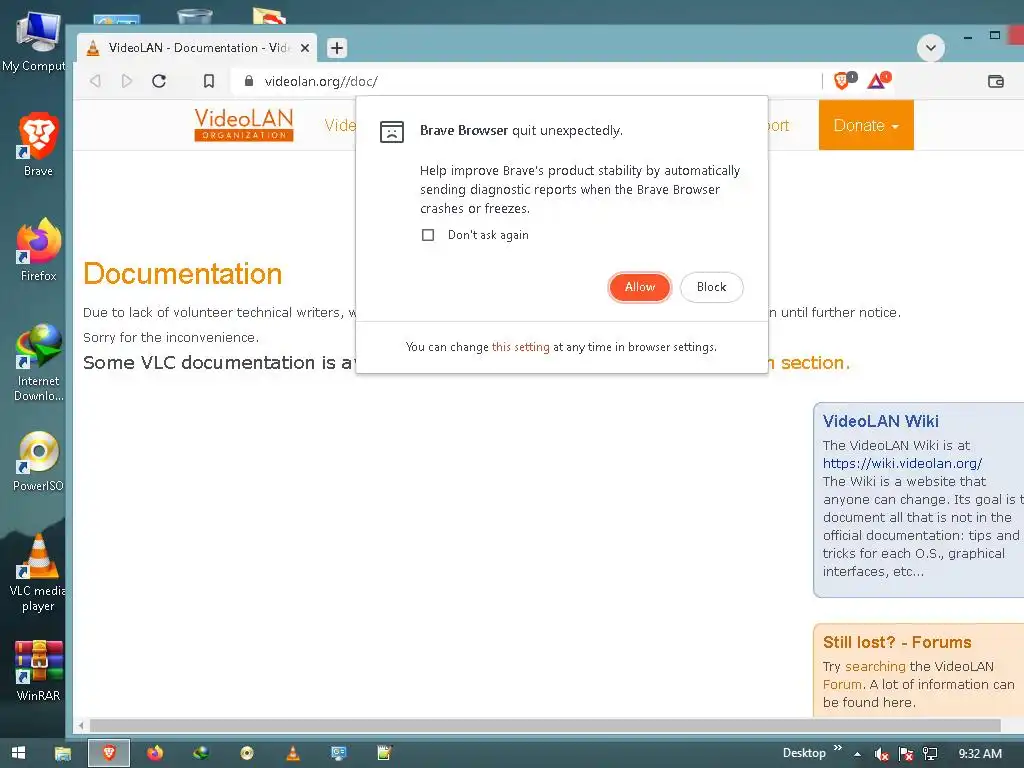Image resolution: width=1024 pixels, height=768 pixels.
Task: Launch Internet Download Manager from taskbar
Action: [201, 753]
